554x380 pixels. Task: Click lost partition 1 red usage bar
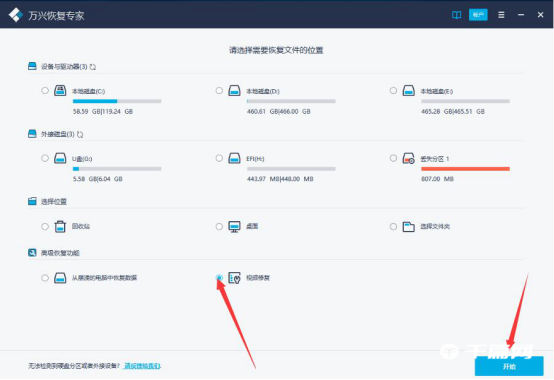(x=465, y=169)
